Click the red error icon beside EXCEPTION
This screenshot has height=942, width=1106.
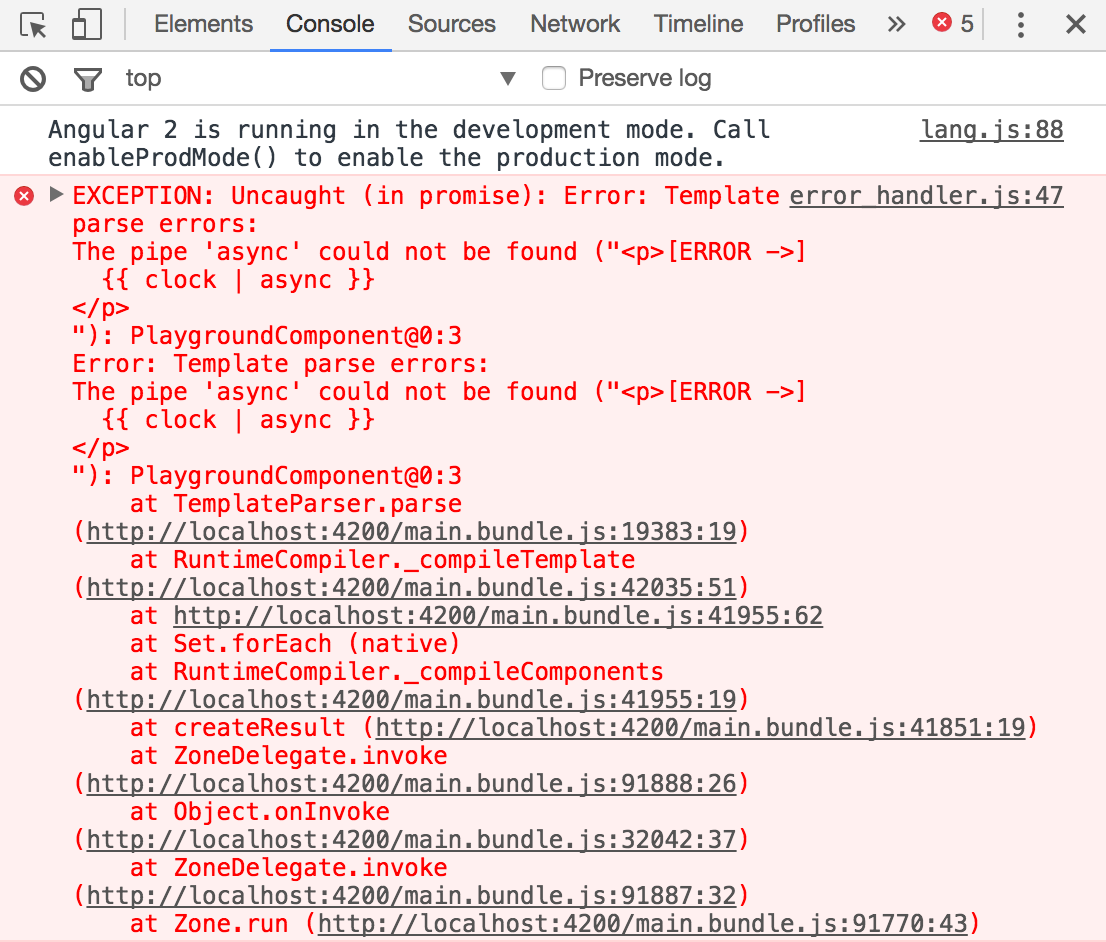click(24, 195)
